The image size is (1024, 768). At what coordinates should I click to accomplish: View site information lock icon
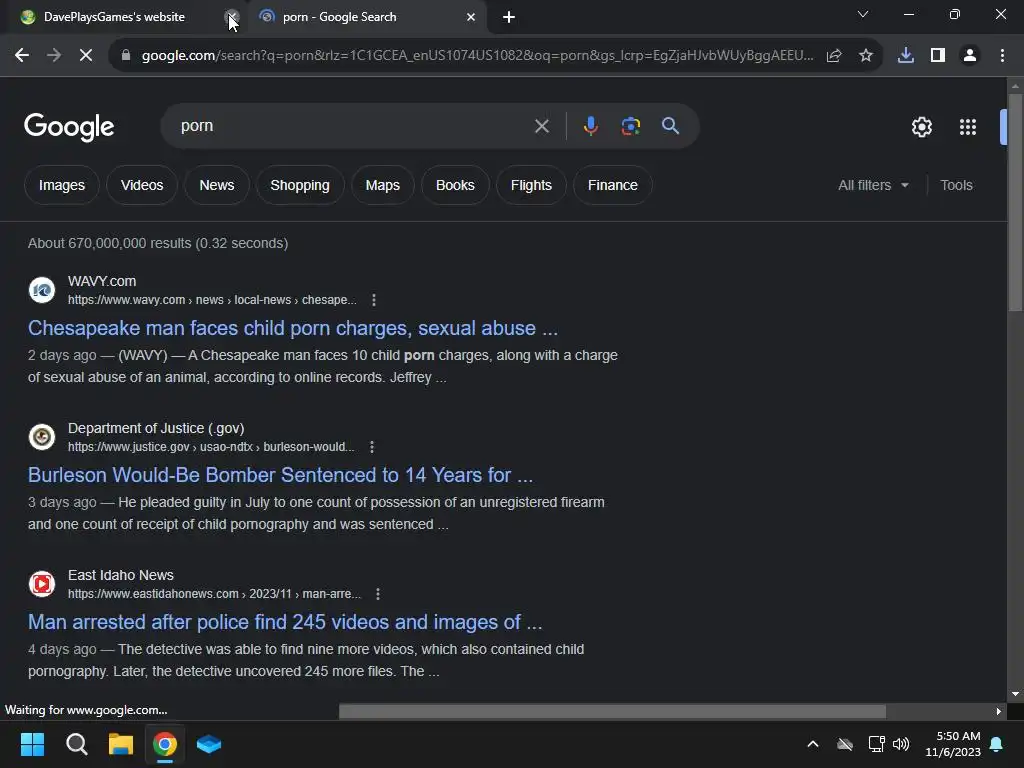click(x=126, y=56)
